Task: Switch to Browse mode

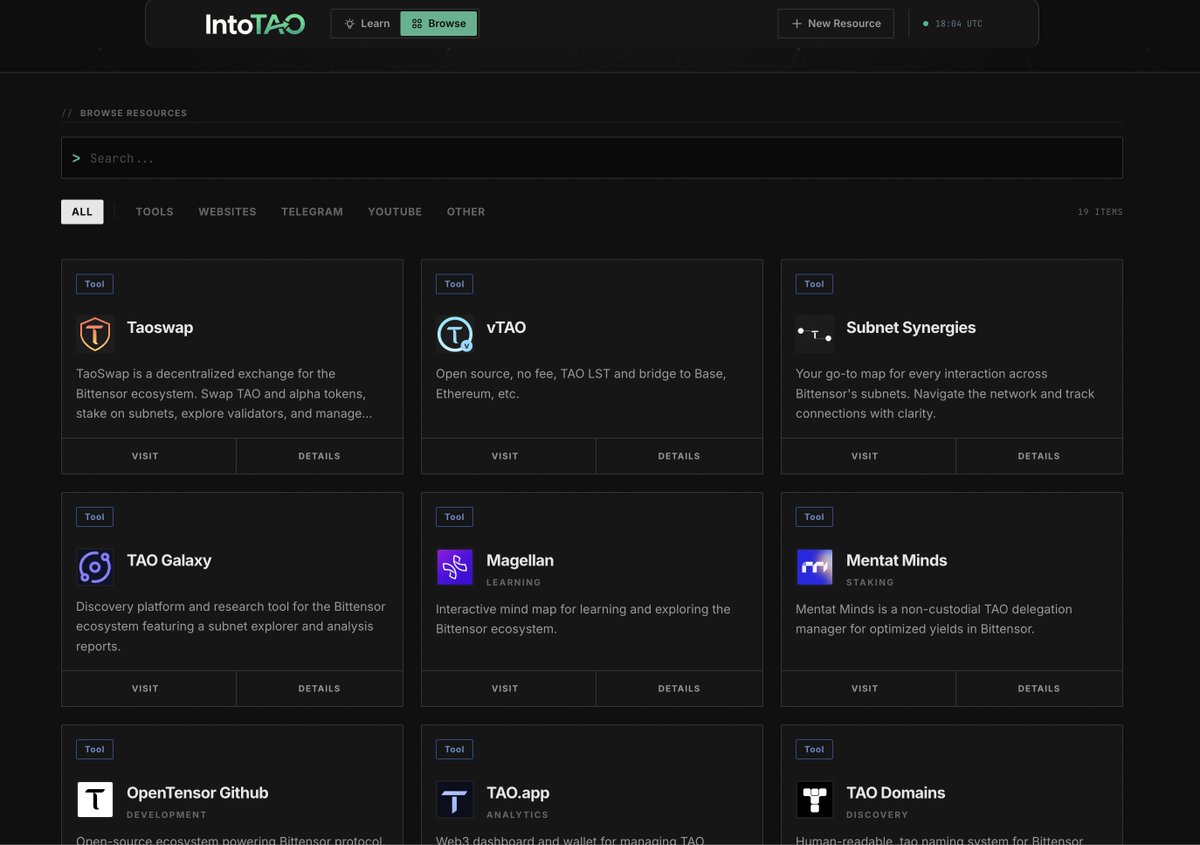Action: click(439, 23)
